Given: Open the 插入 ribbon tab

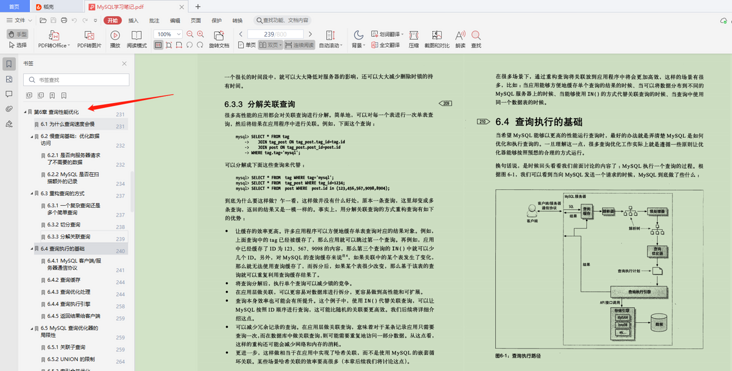Looking at the screenshot, I should pyautogui.click(x=134, y=21).
